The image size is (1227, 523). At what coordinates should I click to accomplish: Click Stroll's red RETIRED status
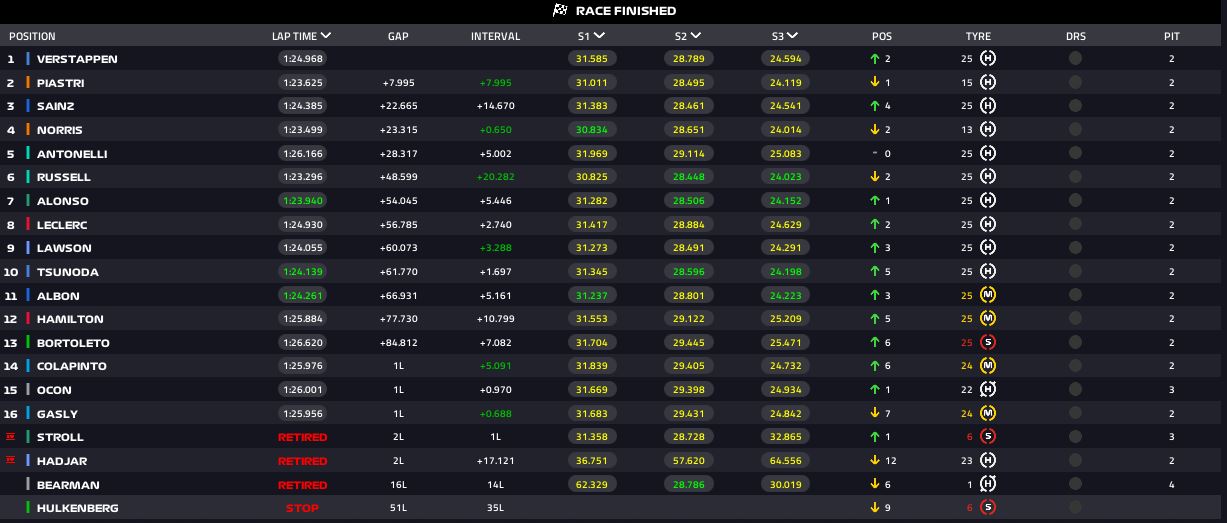click(302, 437)
